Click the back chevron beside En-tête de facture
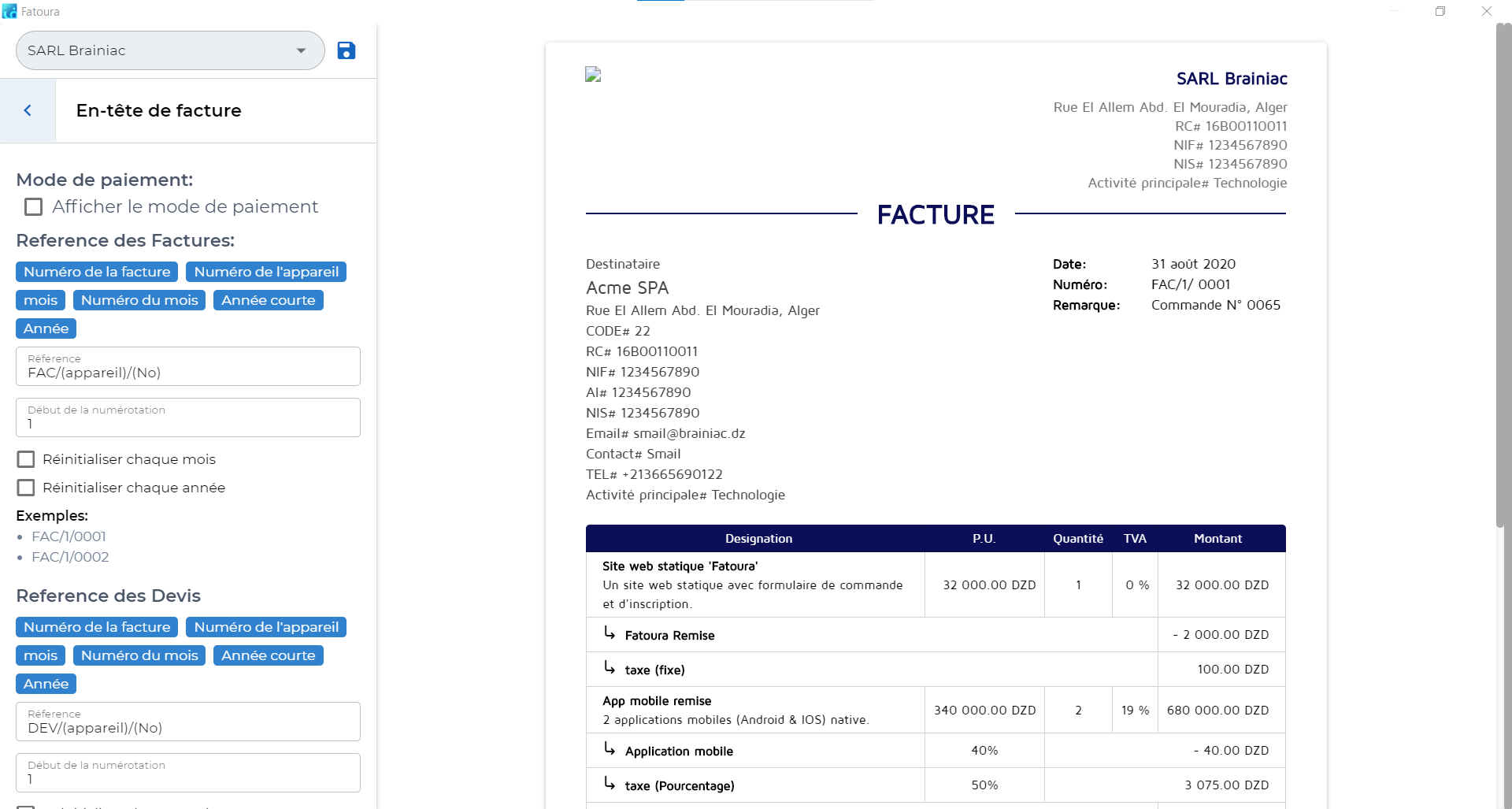The width and height of the screenshot is (1512, 809). click(x=28, y=110)
